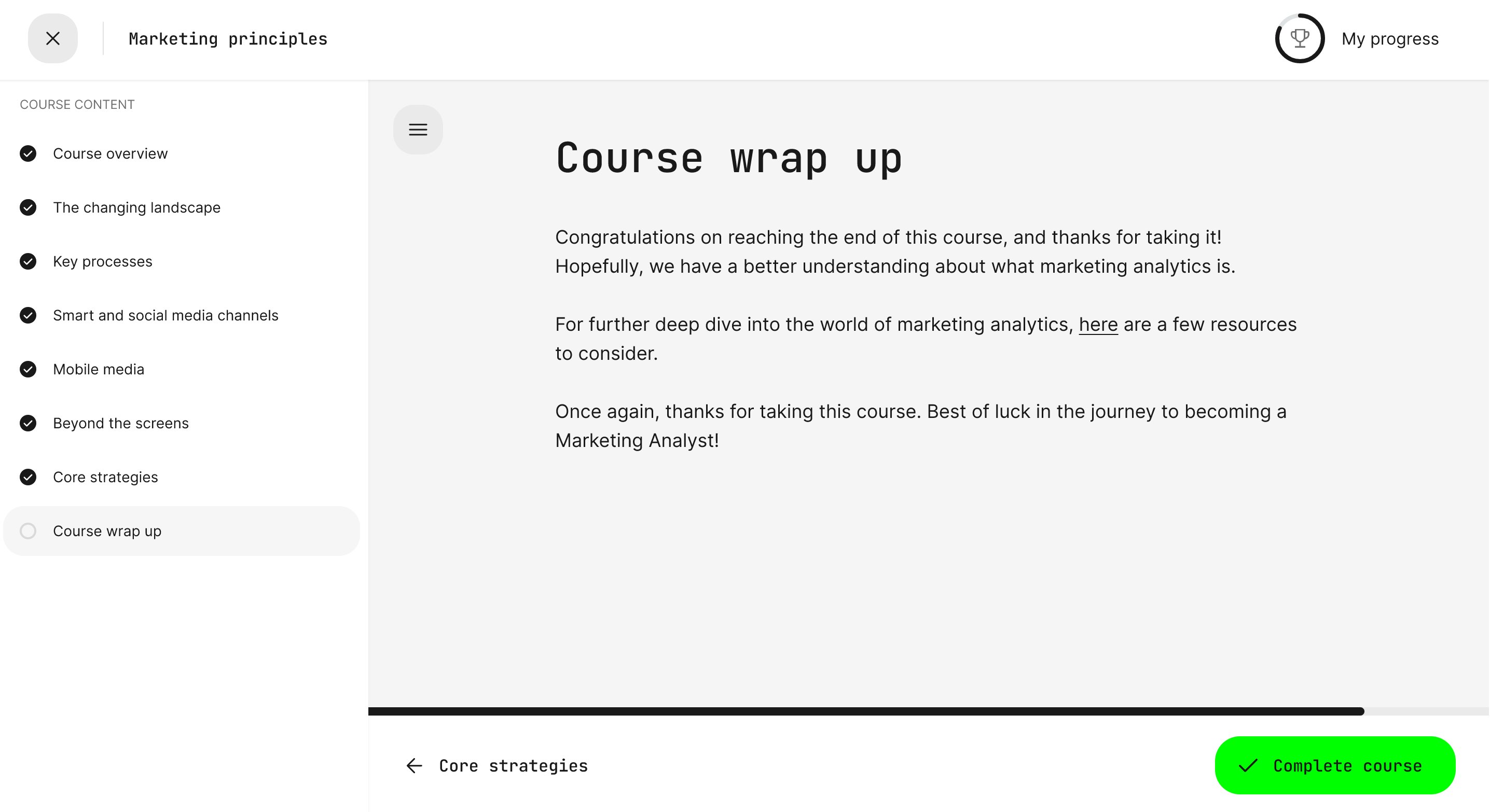Viewport: 1490px width, 812px height.
Task: Select the Course wrap up lesson item
Action: (x=107, y=531)
